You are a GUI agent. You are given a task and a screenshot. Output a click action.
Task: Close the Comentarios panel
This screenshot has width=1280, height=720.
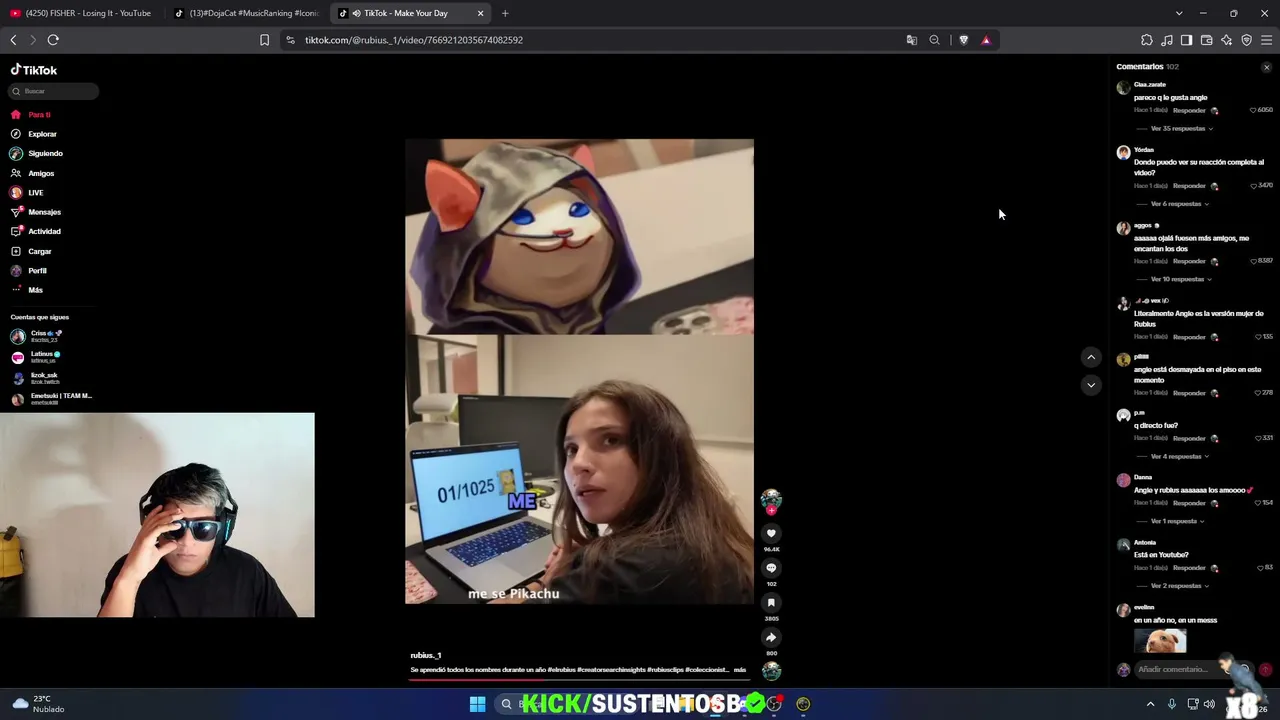point(1266,67)
